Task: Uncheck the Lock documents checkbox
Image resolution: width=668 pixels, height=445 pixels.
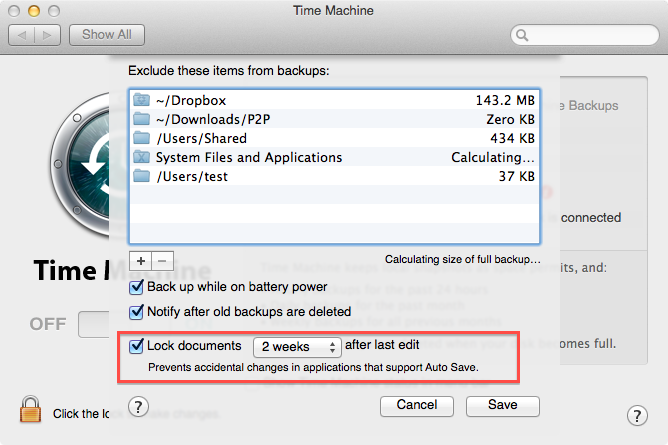Action: tap(136, 345)
